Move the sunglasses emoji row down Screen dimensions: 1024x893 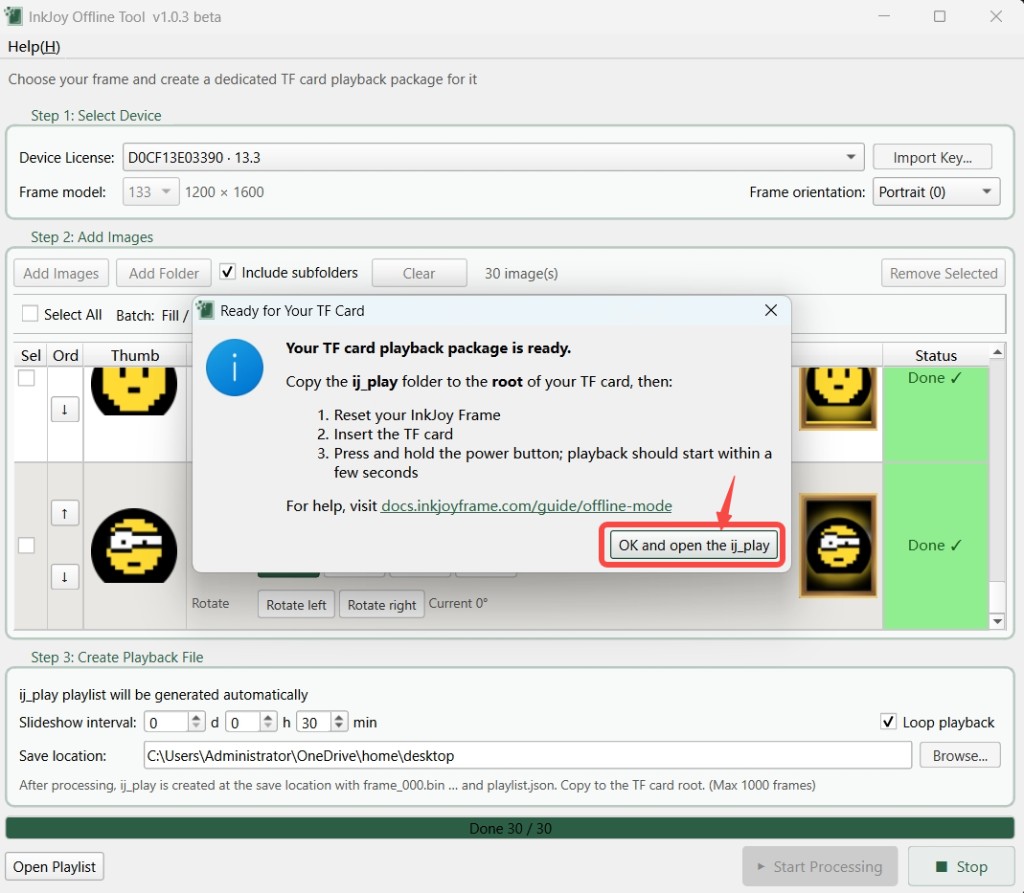tap(65, 577)
